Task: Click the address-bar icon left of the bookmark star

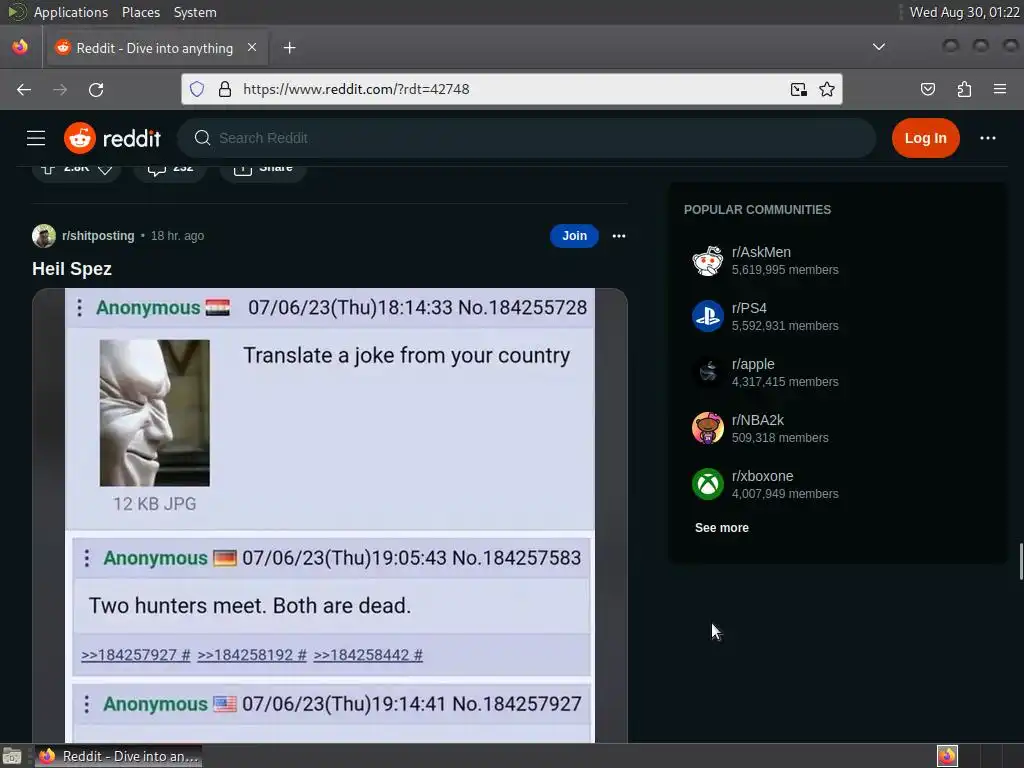Action: tap(798, 89)
